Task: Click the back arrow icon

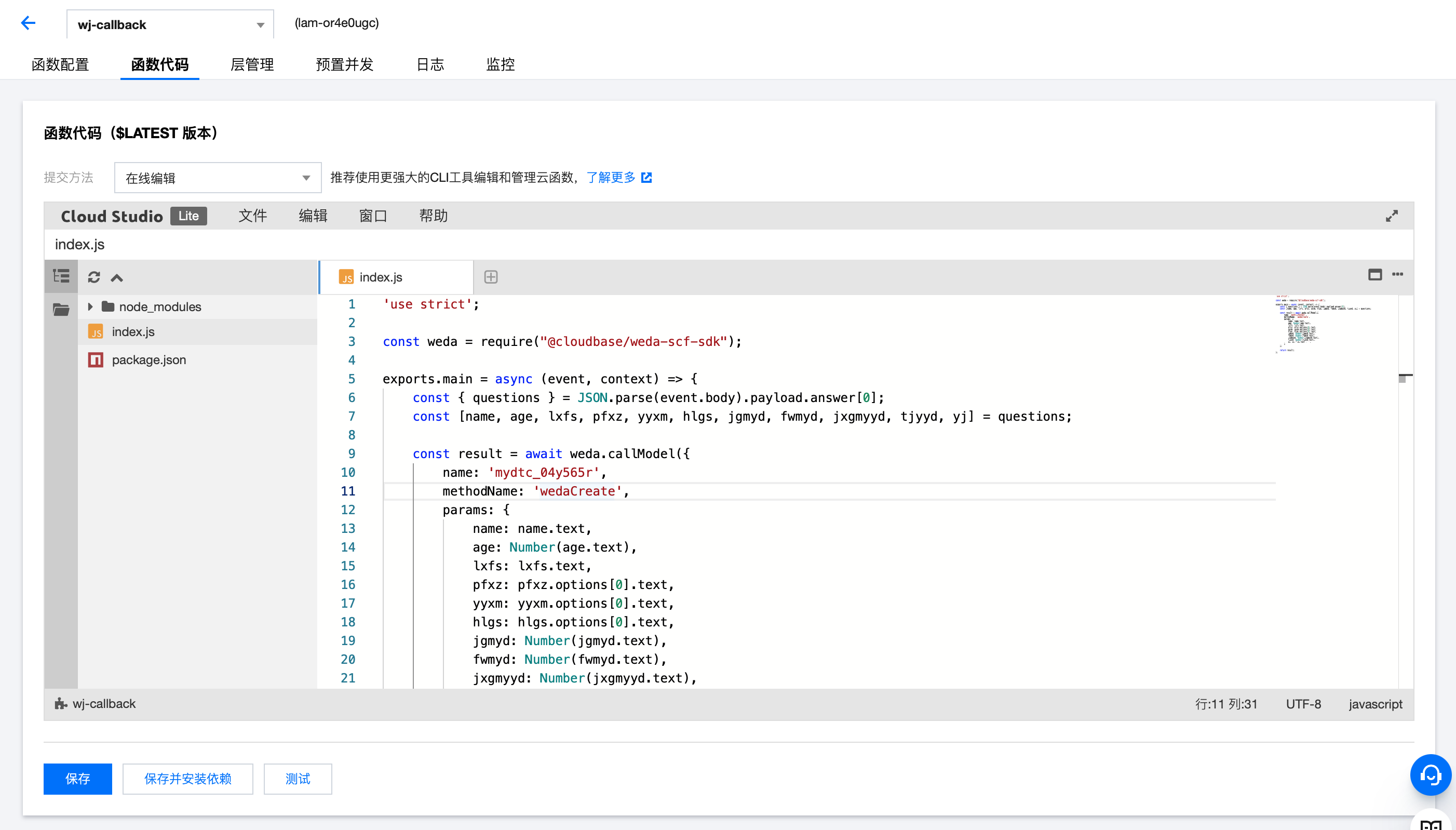Action: pos(28,23)
